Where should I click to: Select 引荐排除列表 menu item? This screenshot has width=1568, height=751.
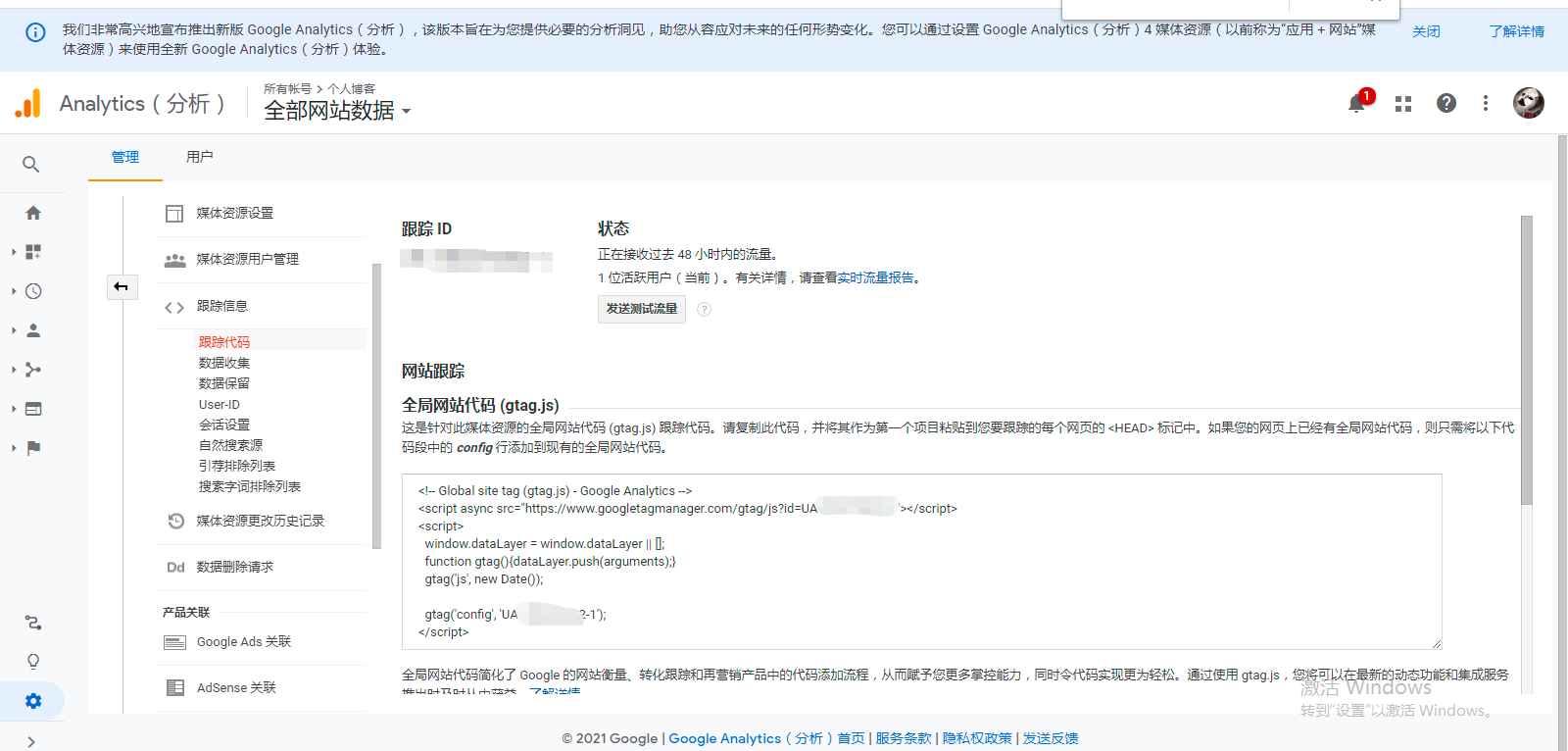(x=237, y=466)
